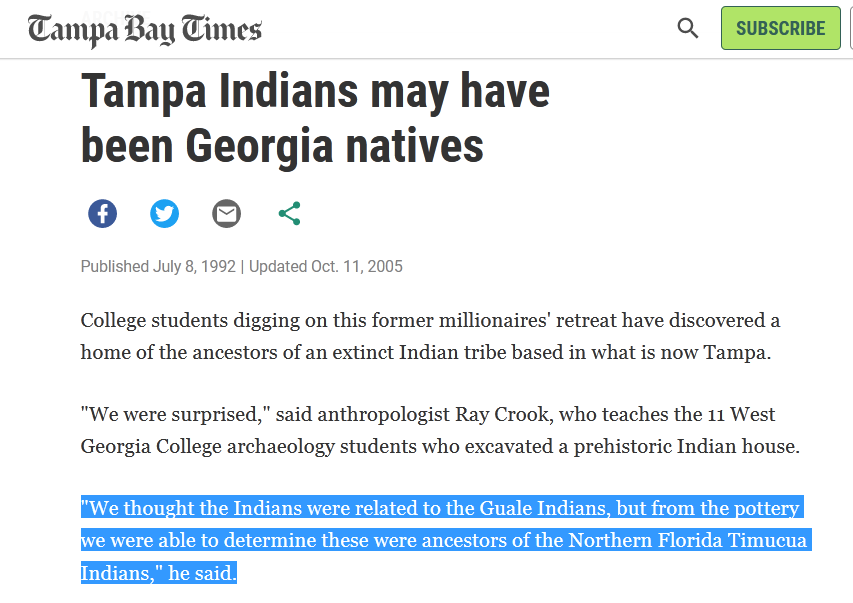
Task: Click "he said." ending the highlighted quote
Action: pyautogui.click(x=205, y=573)
